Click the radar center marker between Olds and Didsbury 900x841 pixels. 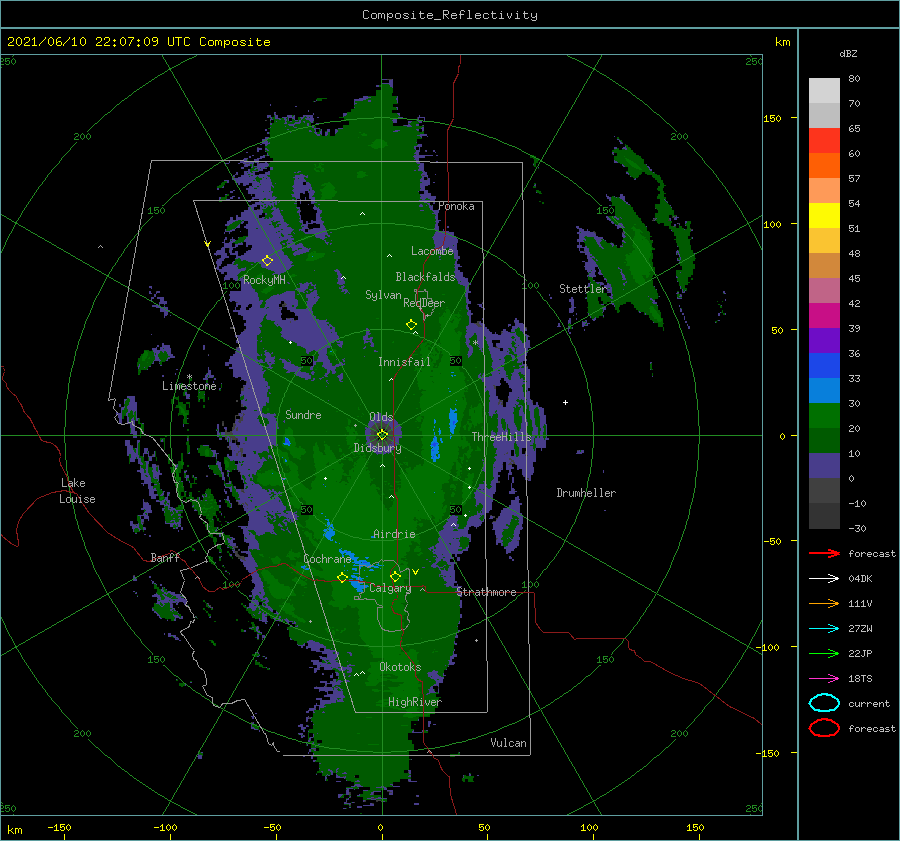[x=382, y=435]
